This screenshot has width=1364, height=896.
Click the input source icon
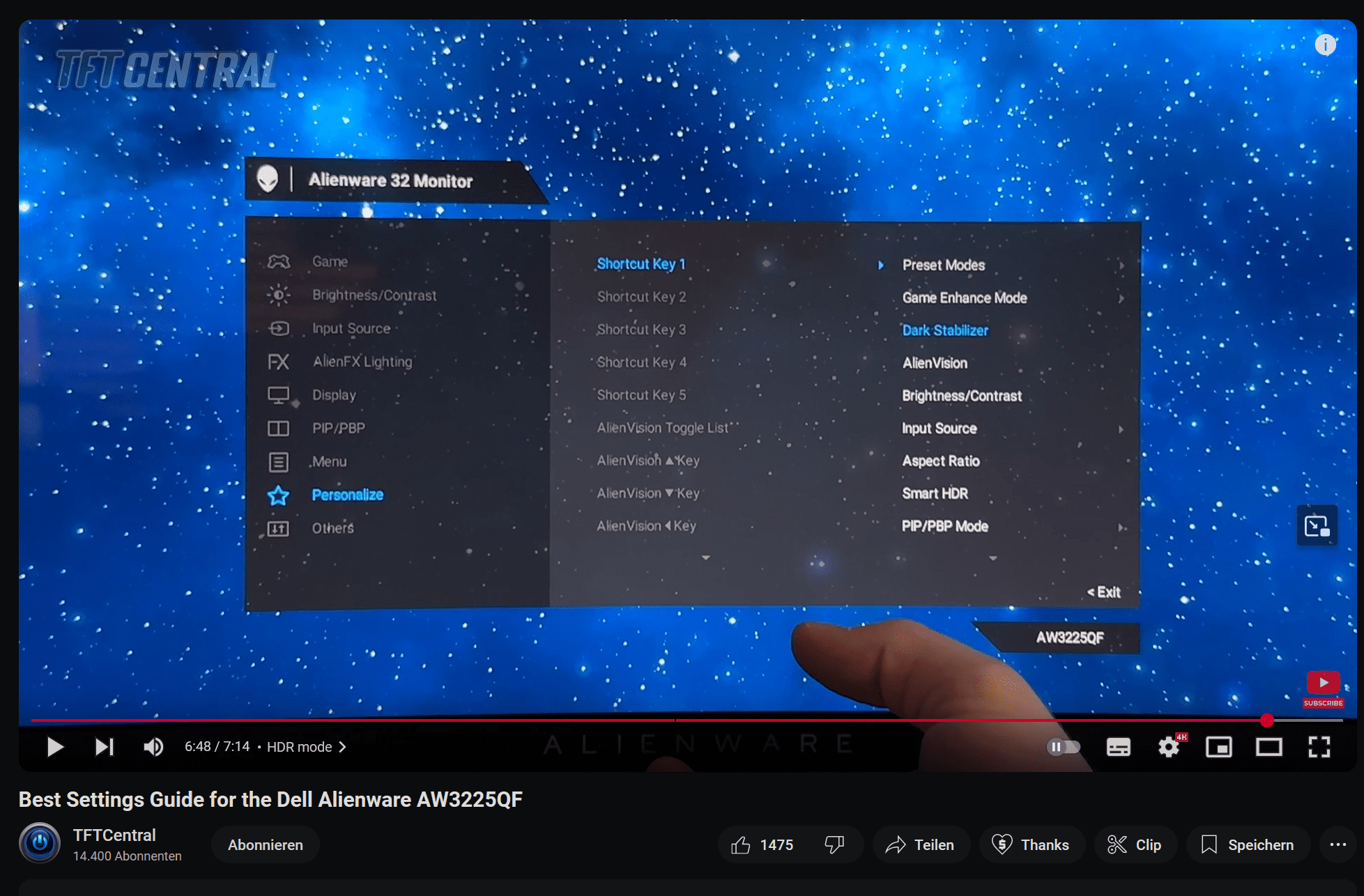pos(279,328)
